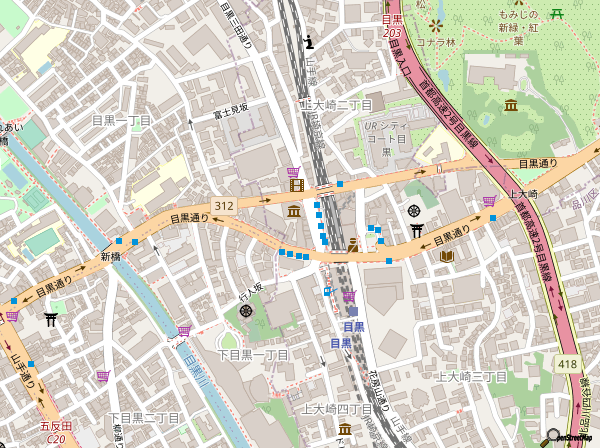Select the 目黒一丁目 district label
Viewport: 600px width, 448px height.
122,121
